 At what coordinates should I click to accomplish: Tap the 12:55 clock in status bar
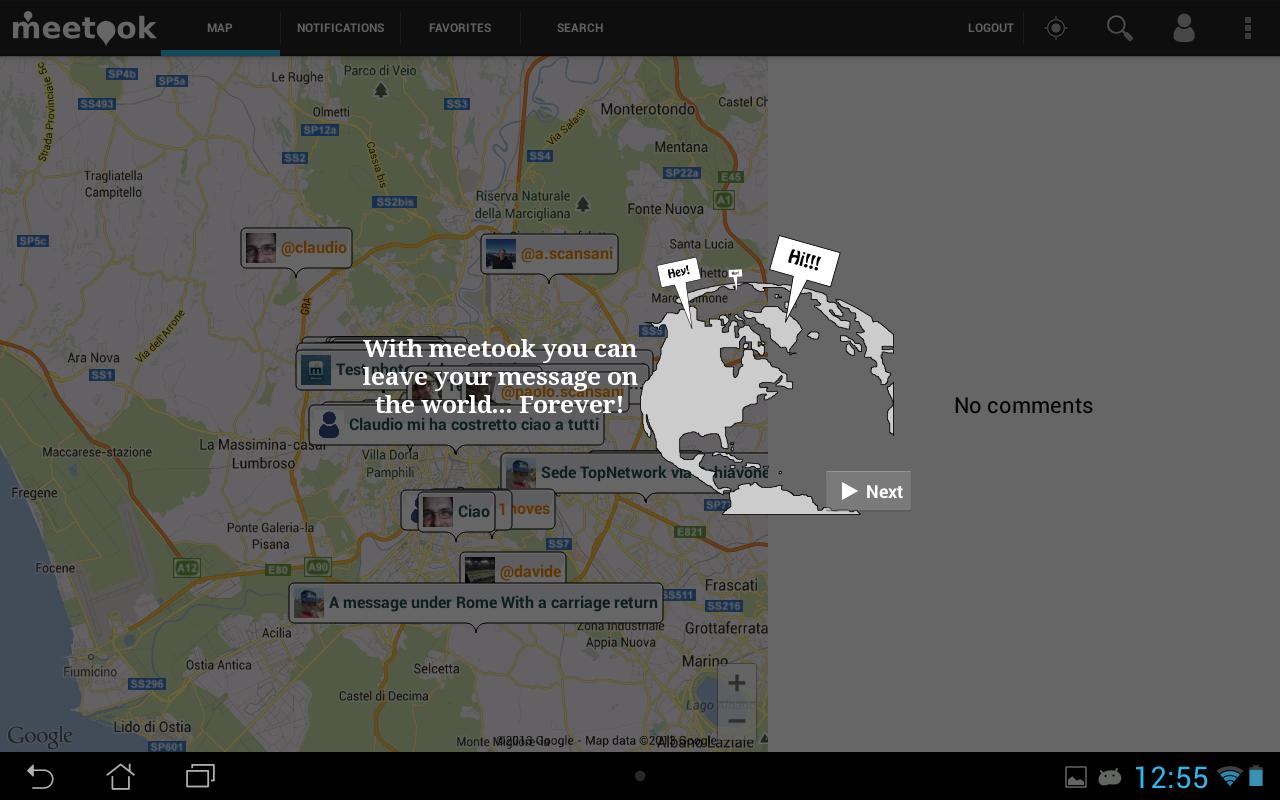pyautogui.click(x=1171, y=777)
